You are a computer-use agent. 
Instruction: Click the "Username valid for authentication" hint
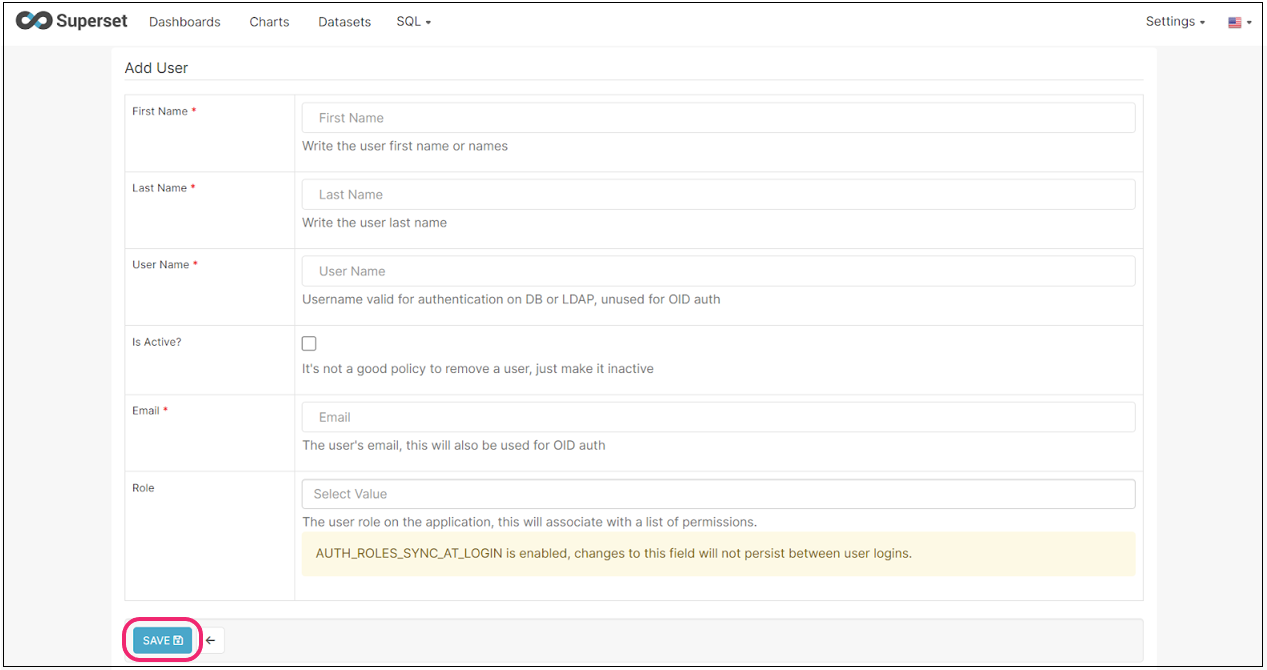point(511,299)
